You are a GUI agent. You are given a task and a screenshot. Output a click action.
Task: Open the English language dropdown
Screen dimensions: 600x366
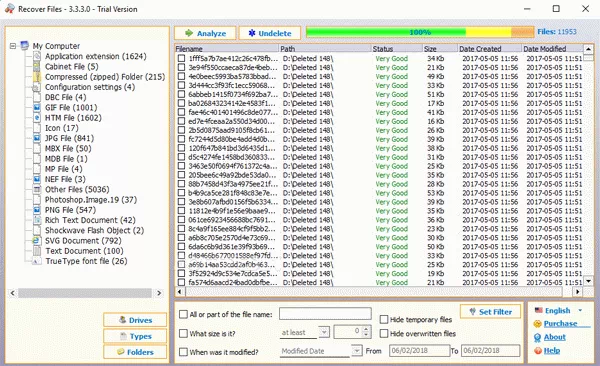pos(580,310)
